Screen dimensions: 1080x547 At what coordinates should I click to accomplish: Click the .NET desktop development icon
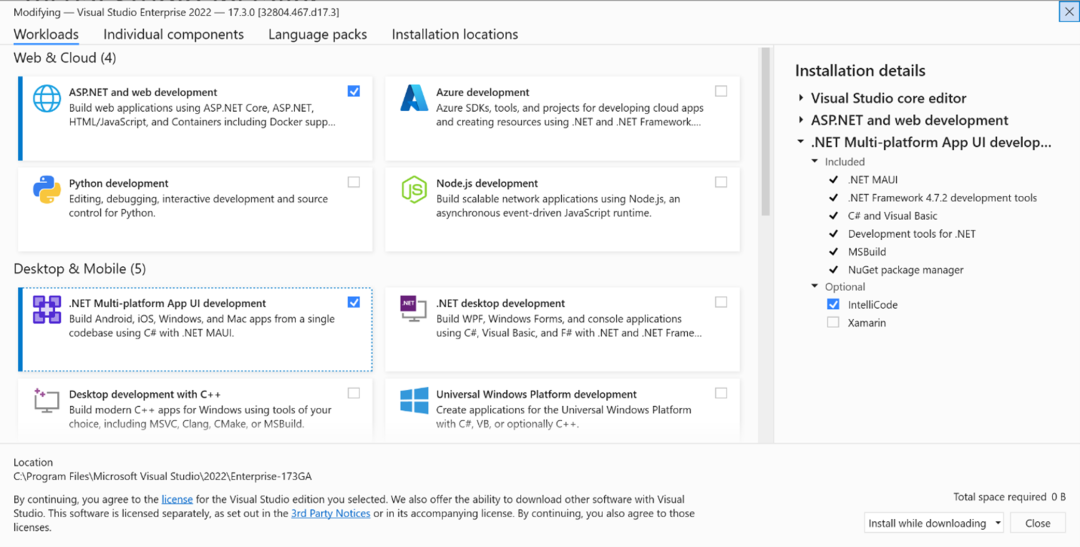pyautogui.click(x=414, y=309)
